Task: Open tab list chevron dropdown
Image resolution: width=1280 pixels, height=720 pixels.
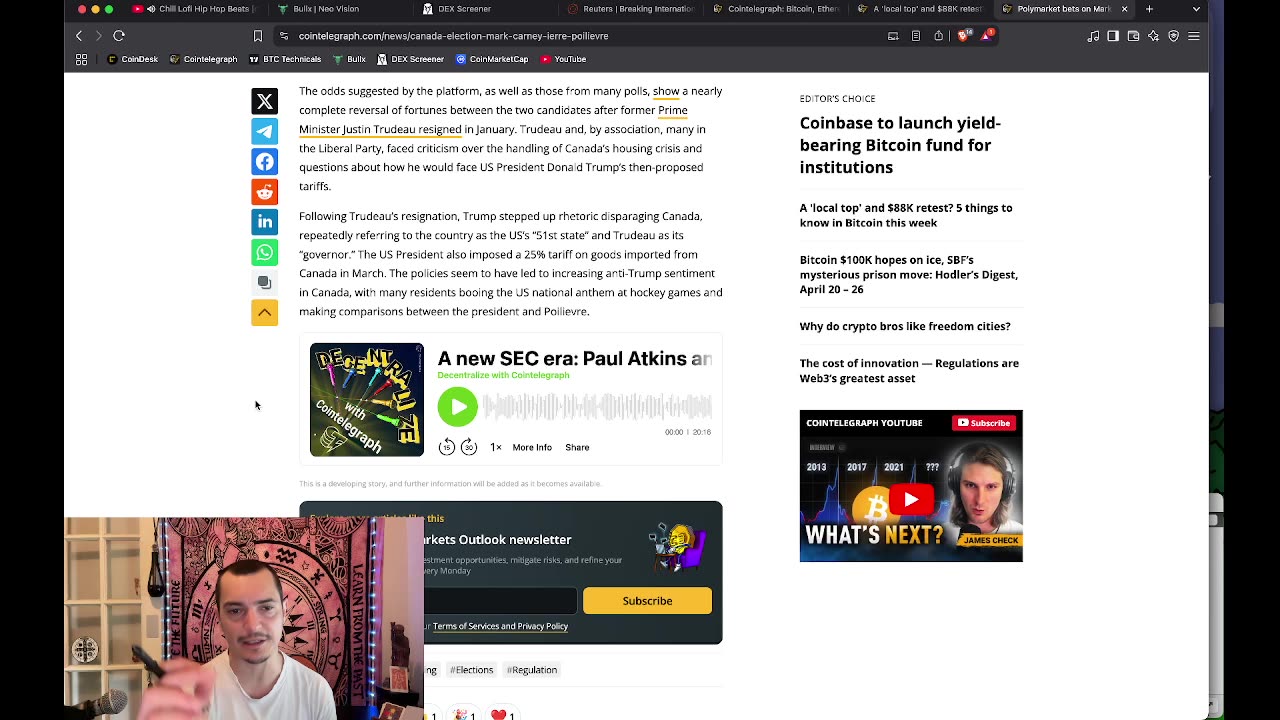Action: tap(1196, 9)
